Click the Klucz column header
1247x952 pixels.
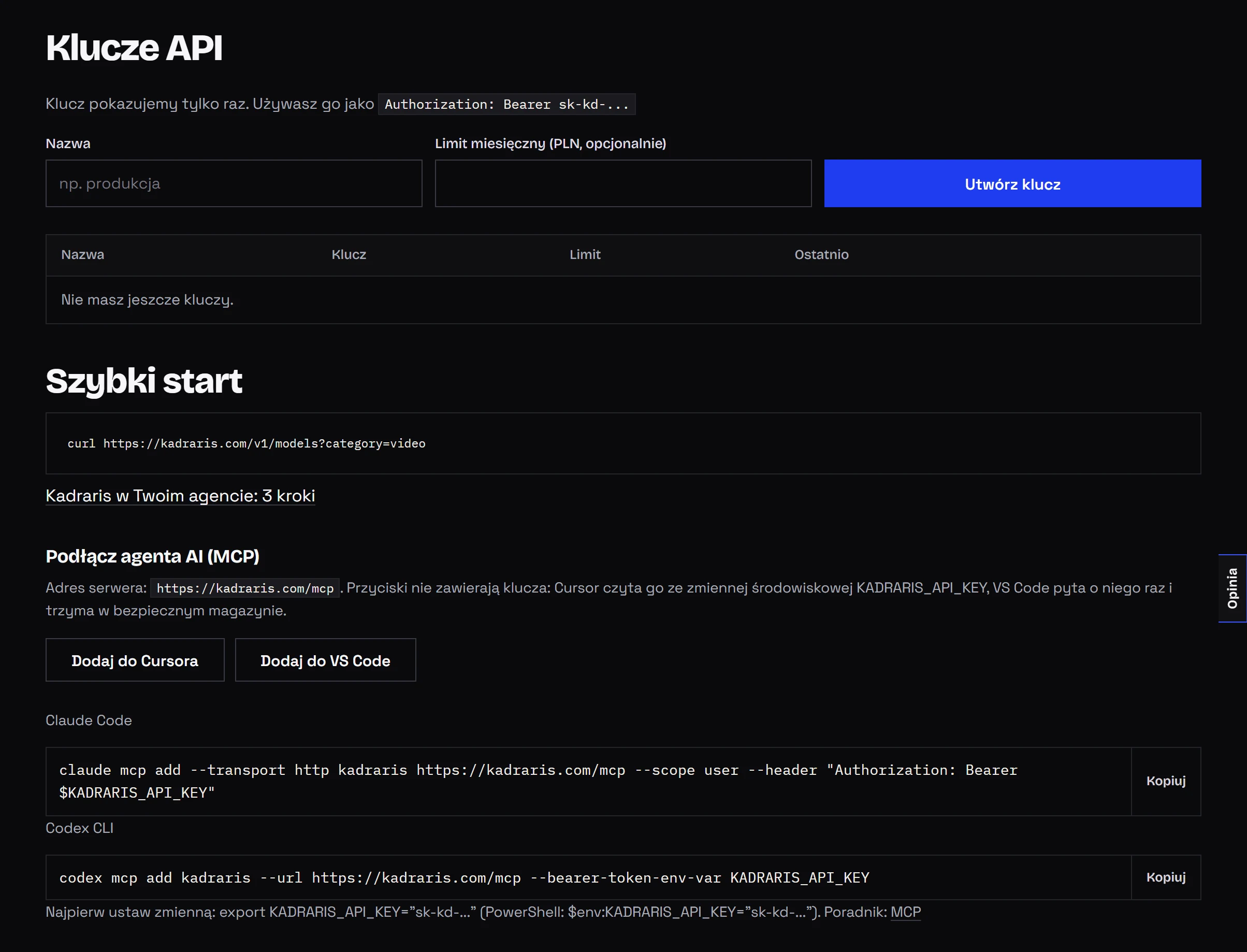(x=349, y=254)
